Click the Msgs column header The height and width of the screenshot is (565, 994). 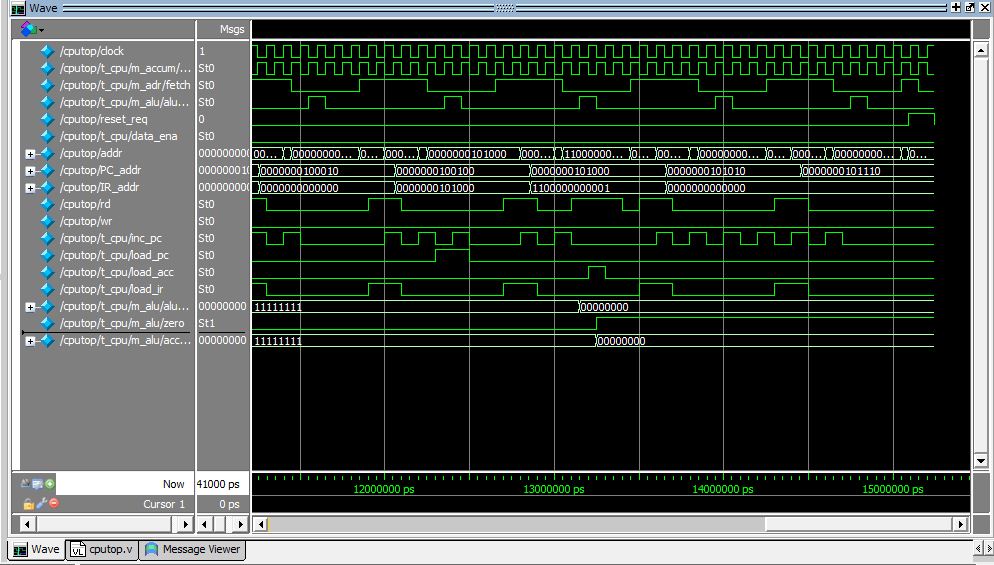tap(232, 29)
